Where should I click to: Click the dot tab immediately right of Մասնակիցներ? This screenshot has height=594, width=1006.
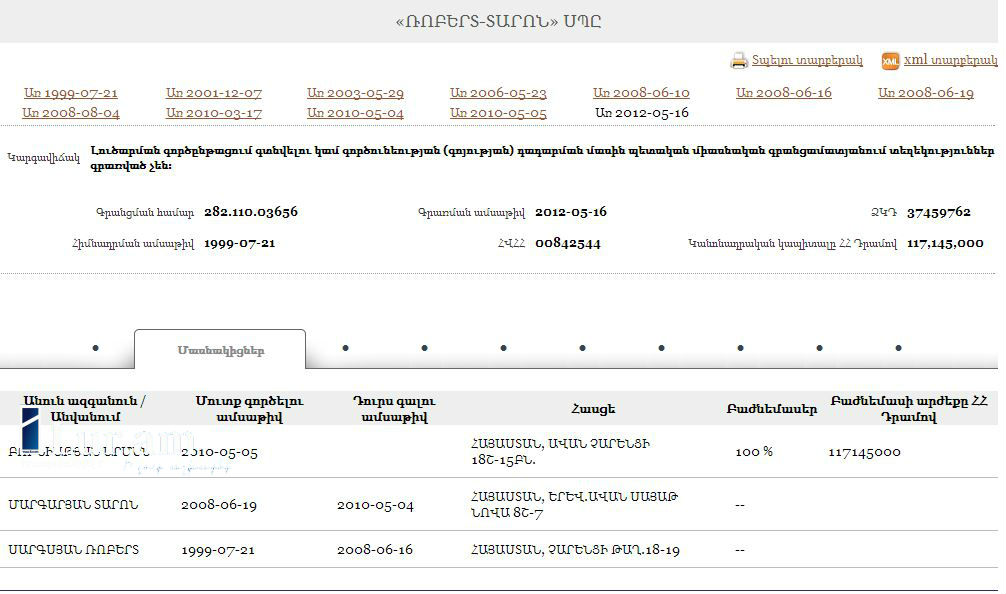tap(345, 348)
